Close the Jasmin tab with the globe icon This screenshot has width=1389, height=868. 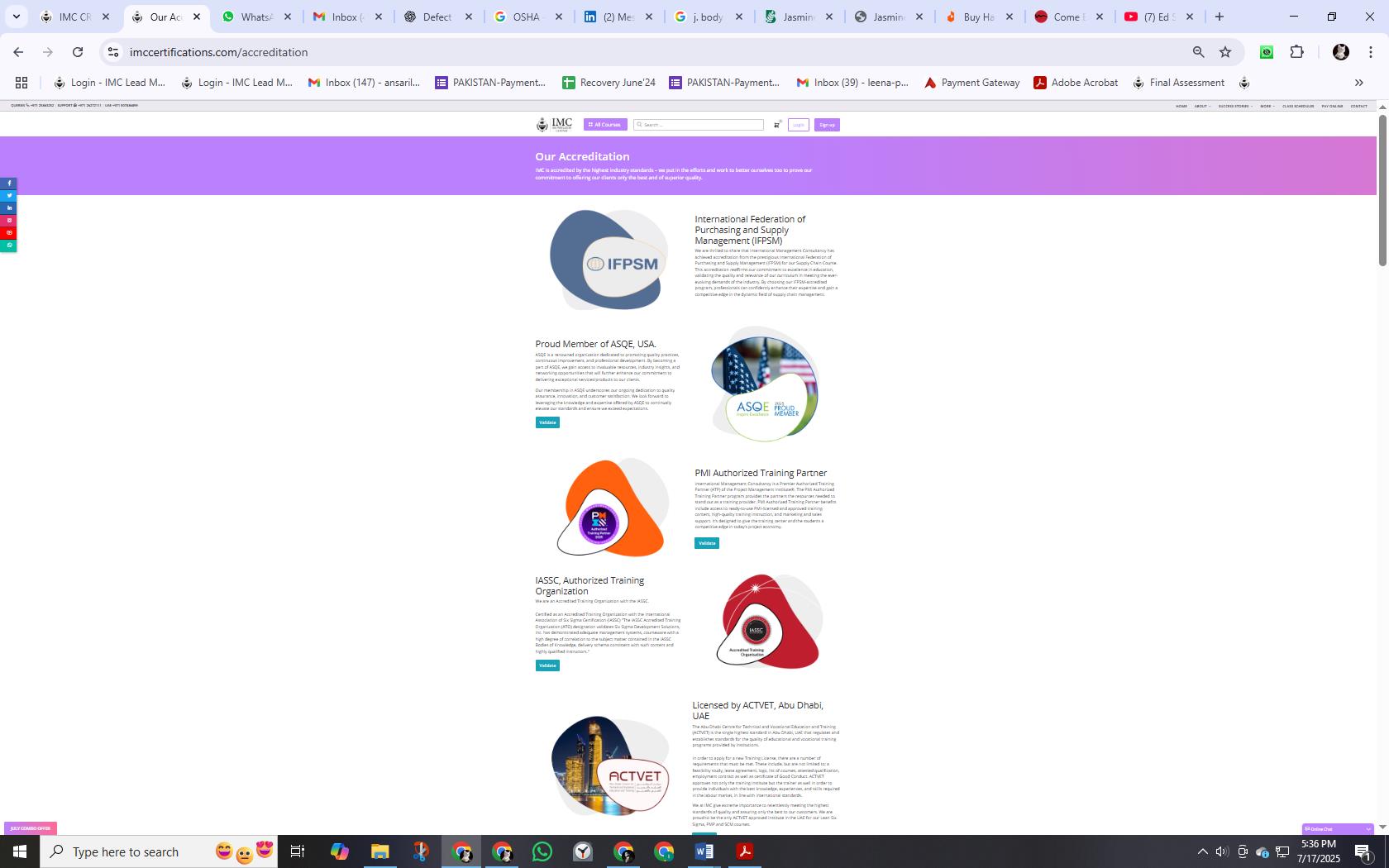point(919,17)
